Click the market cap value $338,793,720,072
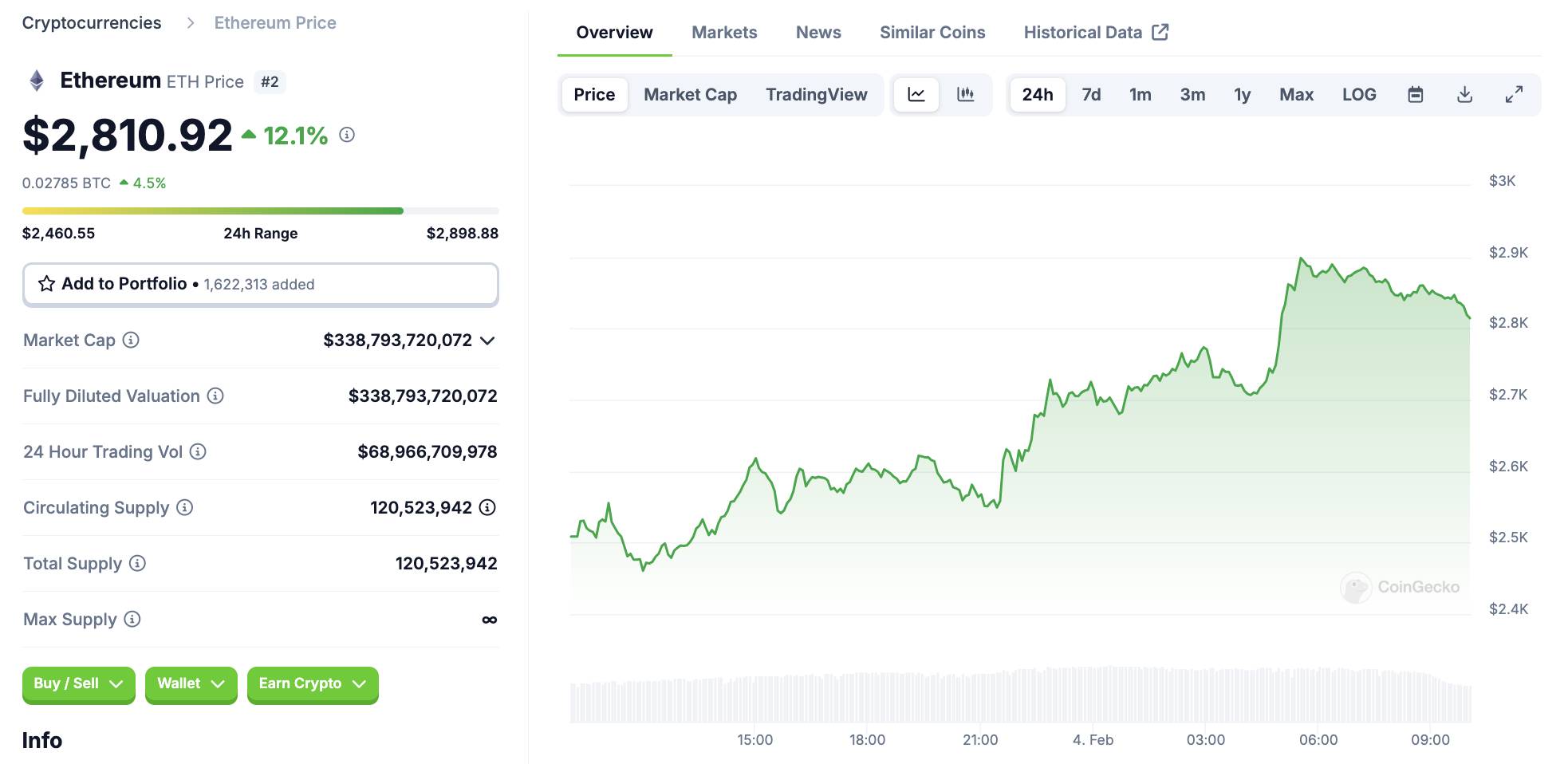Viewport: 1568px width, 764px height. pyautogui.click(x=397, y=340)
